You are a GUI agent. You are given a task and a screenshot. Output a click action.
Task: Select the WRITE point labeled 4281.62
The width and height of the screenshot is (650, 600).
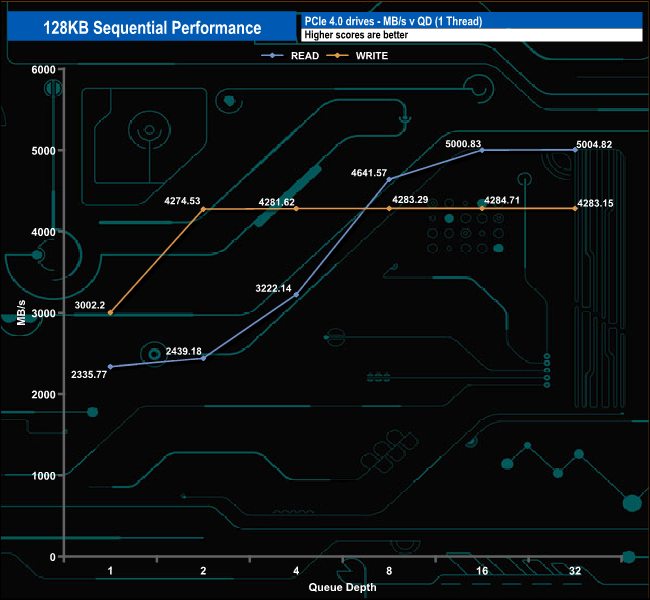click(x=296, y=209)
